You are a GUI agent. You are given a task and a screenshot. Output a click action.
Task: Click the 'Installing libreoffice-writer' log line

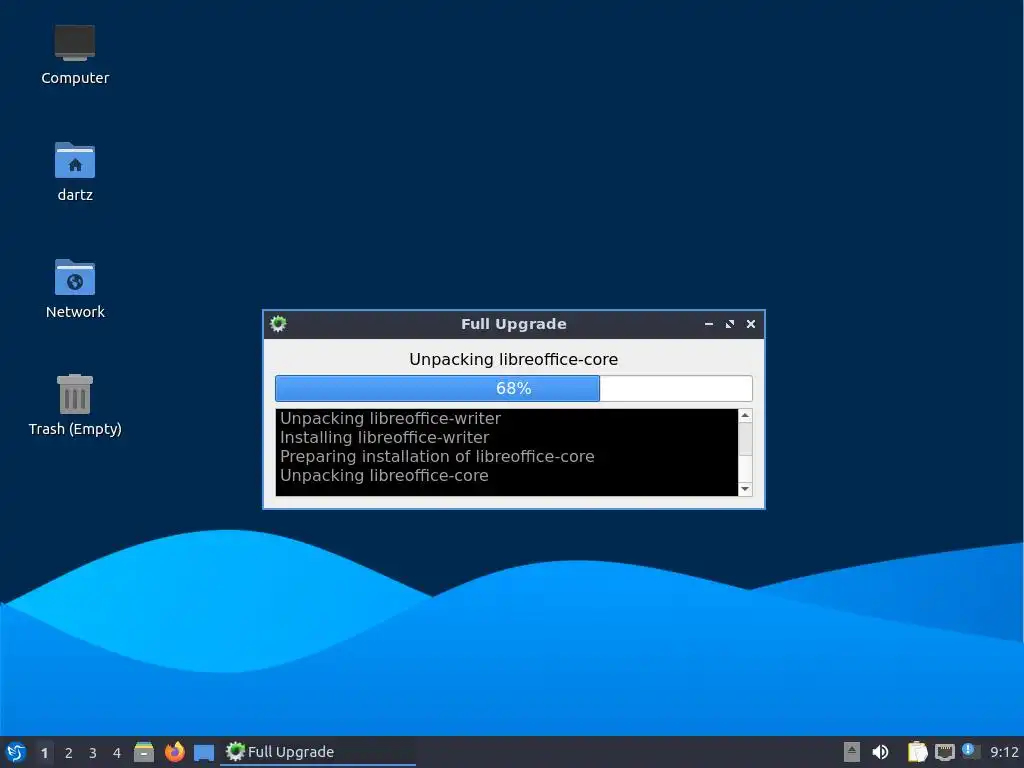(x=385, y=438)
